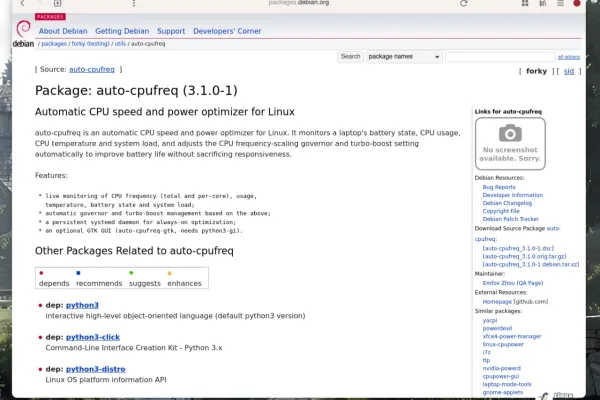Open python3 dependency link
600x400 pixels.
pyautogui.click(x=82, y=305)
